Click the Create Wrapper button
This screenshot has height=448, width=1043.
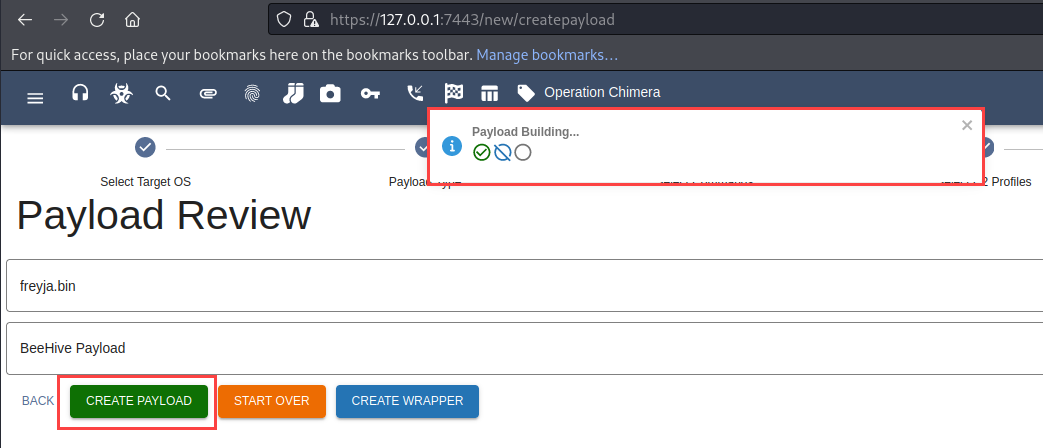407,401
